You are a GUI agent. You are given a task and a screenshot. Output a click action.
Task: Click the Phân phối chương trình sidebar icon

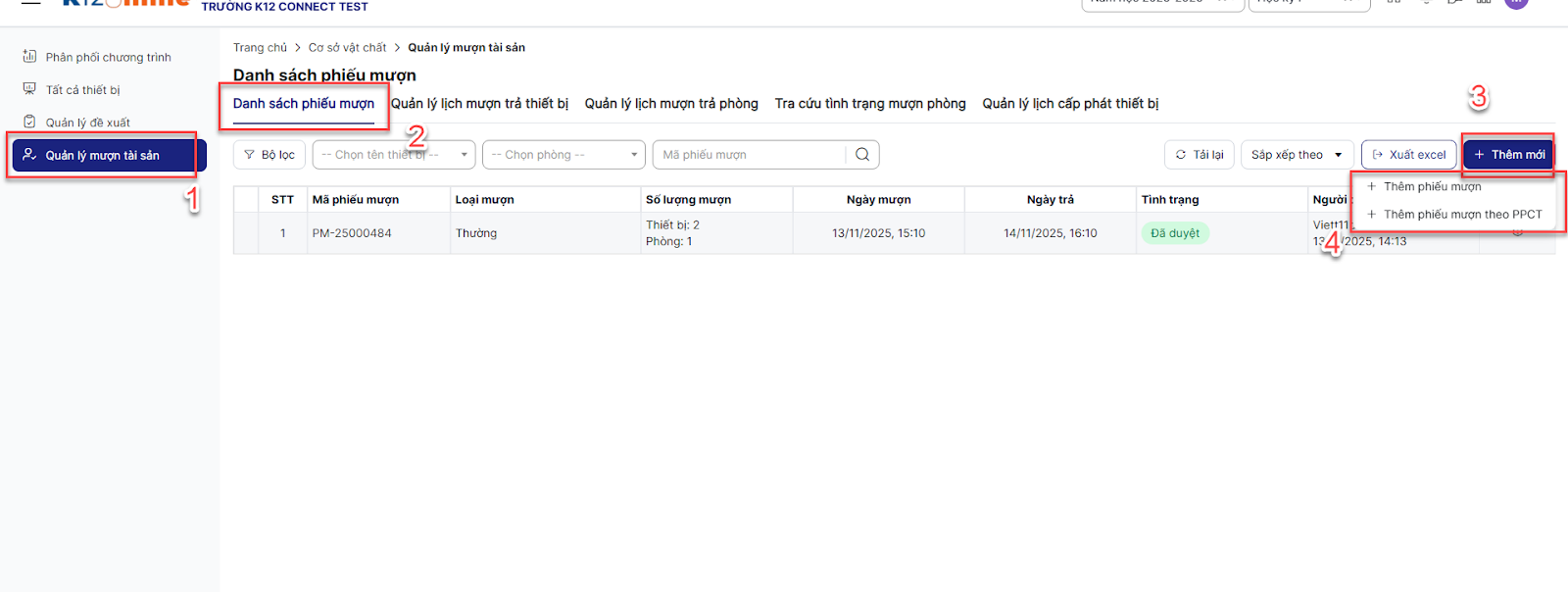29,57
